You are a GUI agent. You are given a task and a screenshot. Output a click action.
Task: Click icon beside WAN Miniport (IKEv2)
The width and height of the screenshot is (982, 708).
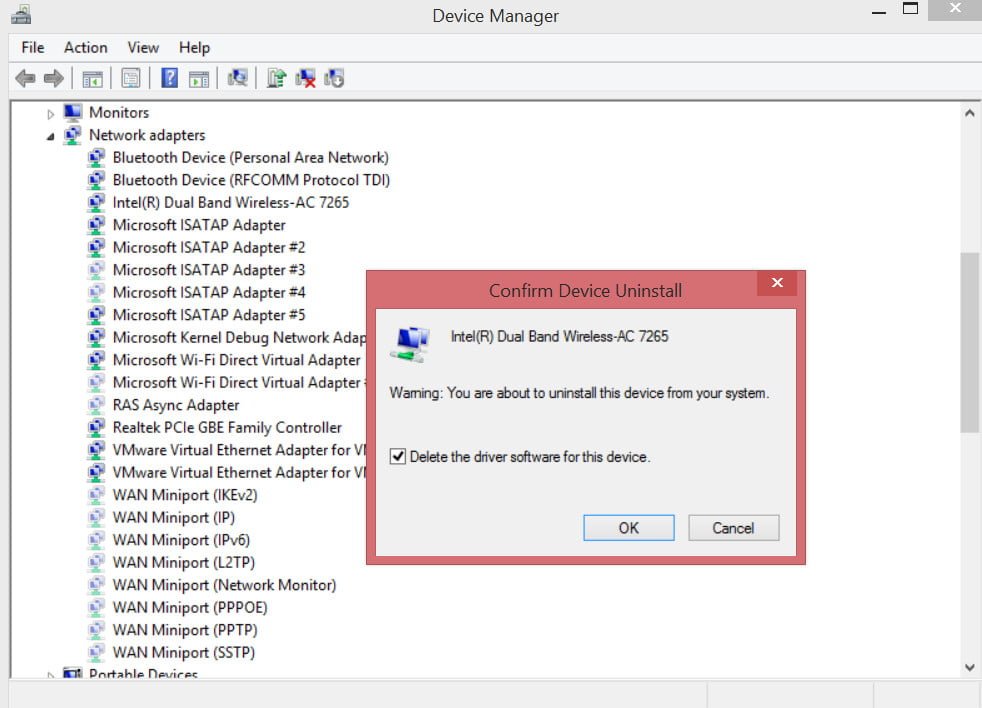click(96, 495)
